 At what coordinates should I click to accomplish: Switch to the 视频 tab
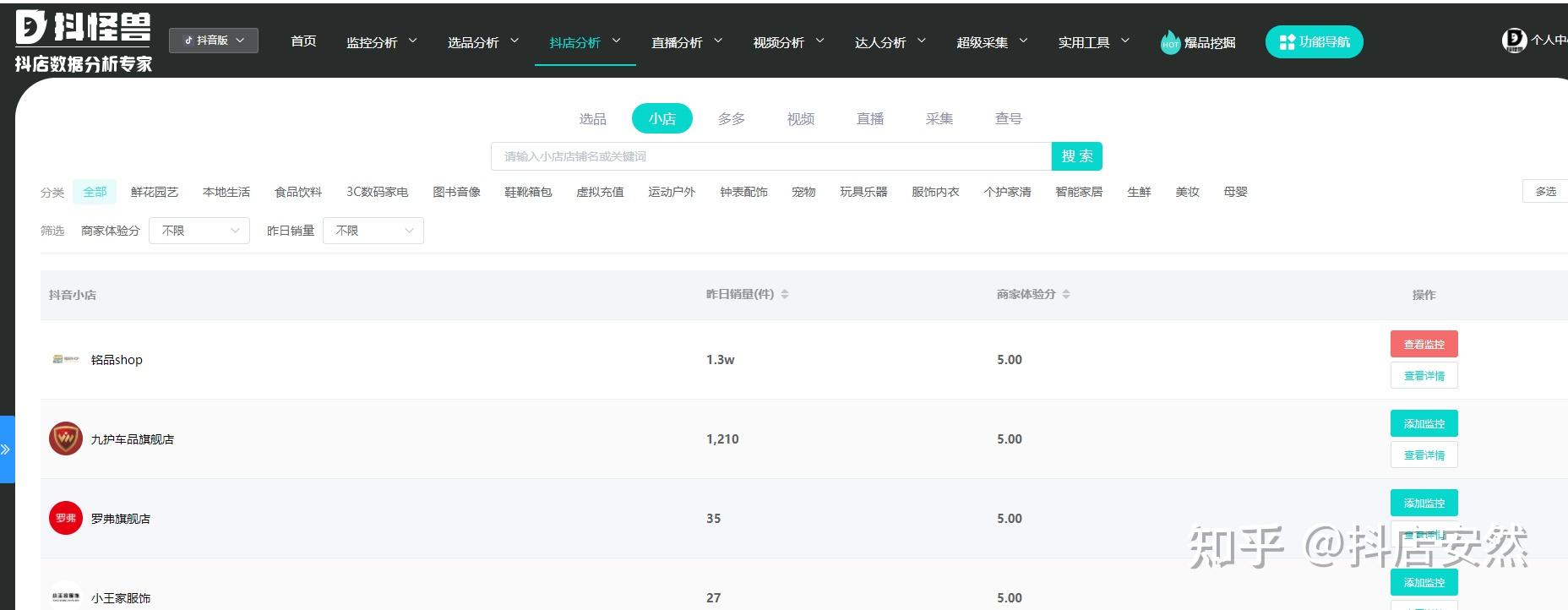tap(801, 118)
